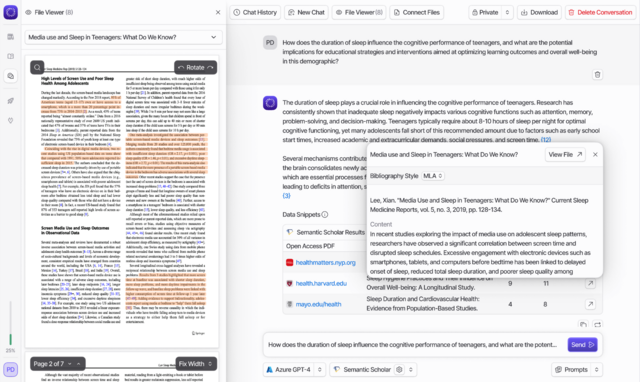
Task: Click the green progress bar at 25%
Action: [x=11, y=339]
